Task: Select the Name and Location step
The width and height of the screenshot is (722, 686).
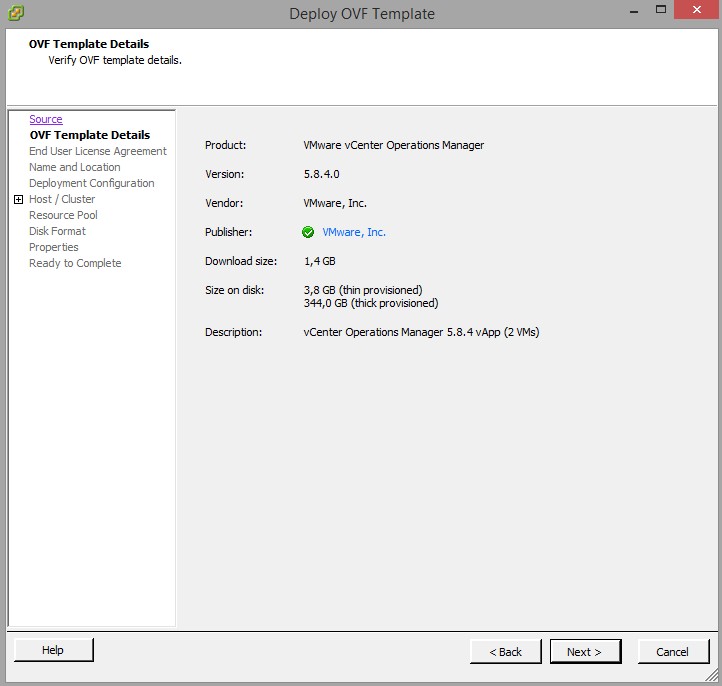Action: pyautogui.click(x=75, y=167)
